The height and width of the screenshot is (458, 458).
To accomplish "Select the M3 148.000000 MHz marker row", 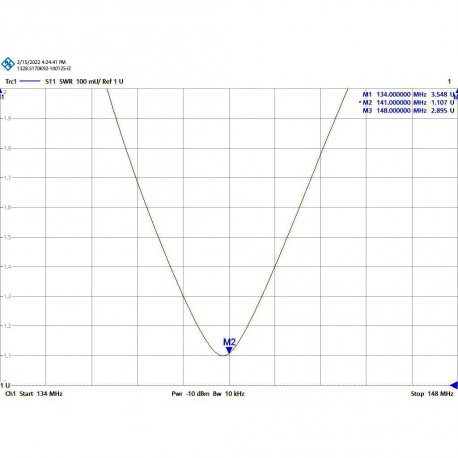I will (x=409, y=111).
